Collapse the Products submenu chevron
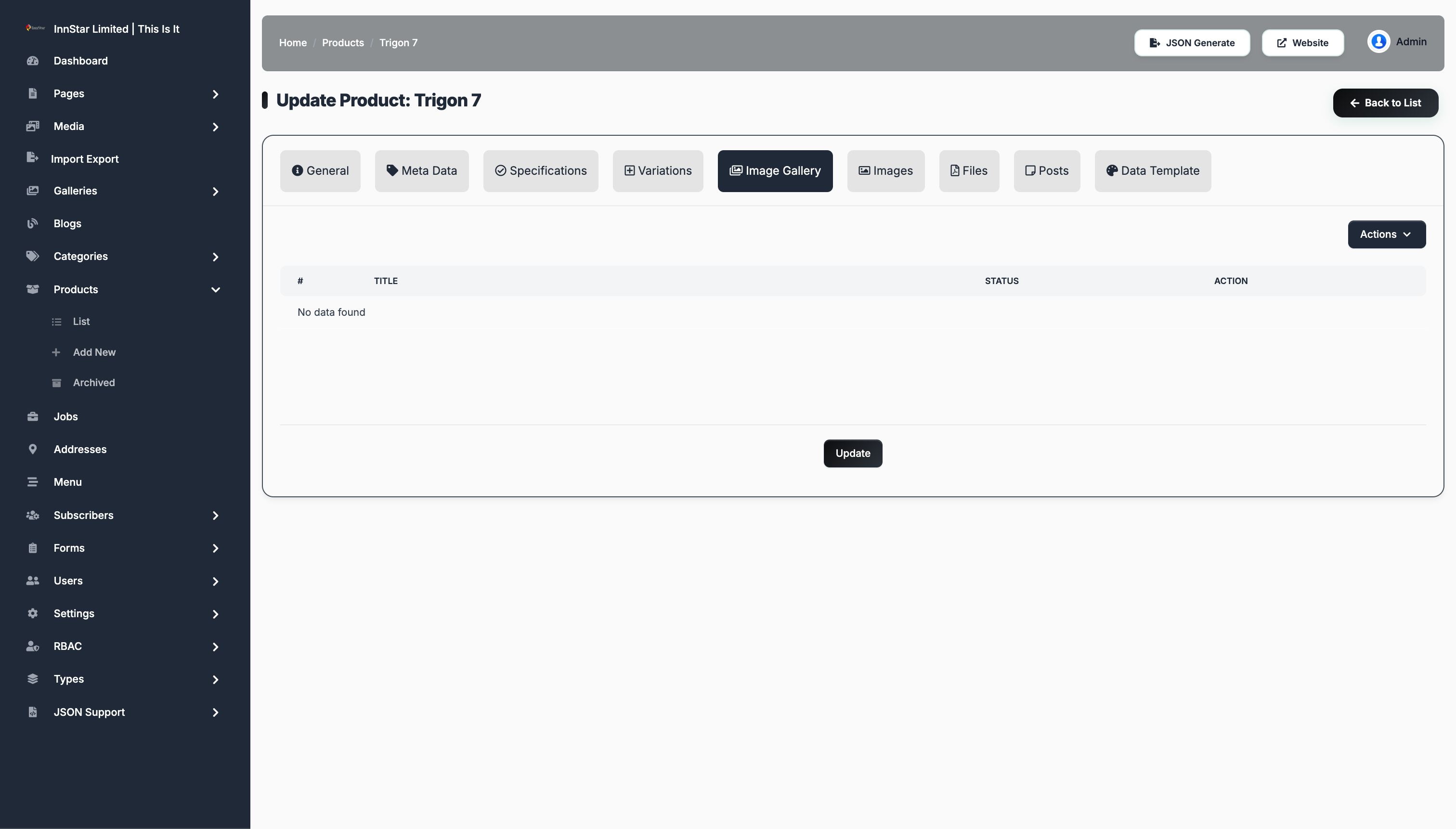The image size is (1456, 829). pos(215,290)
